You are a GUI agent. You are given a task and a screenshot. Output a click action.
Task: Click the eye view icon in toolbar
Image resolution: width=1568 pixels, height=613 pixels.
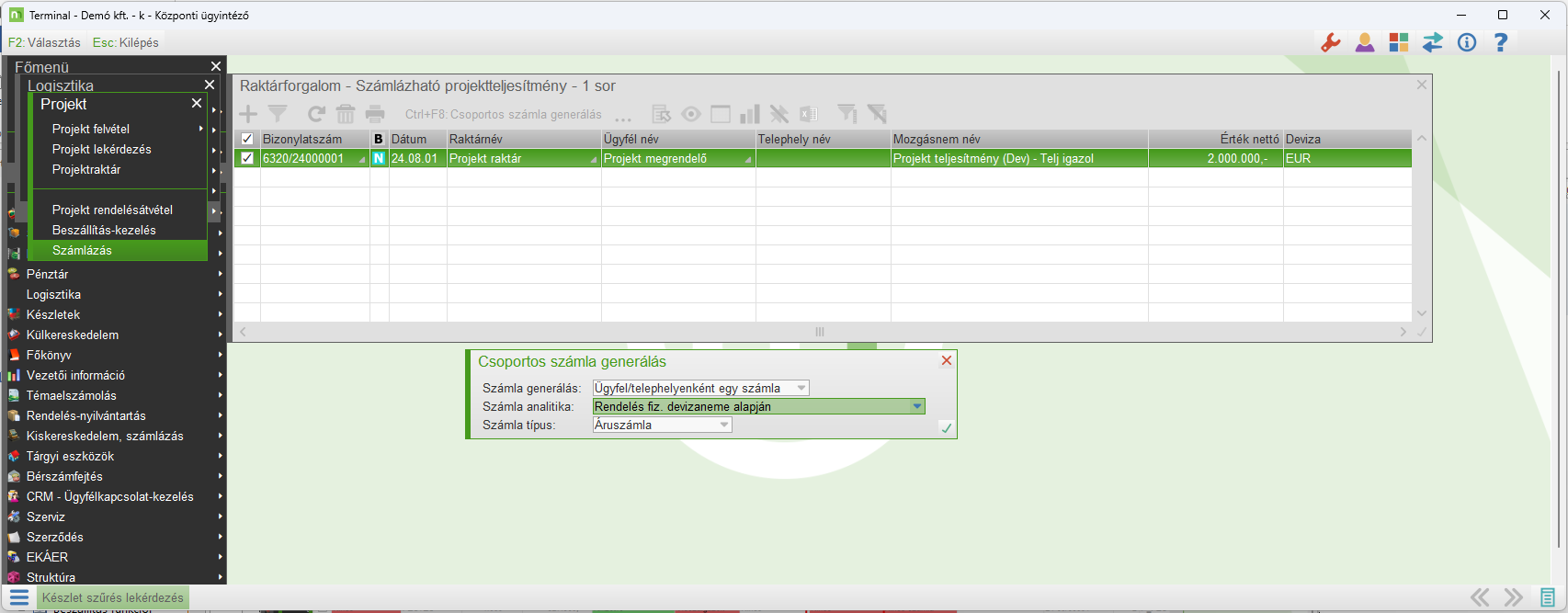coord(691,114)
